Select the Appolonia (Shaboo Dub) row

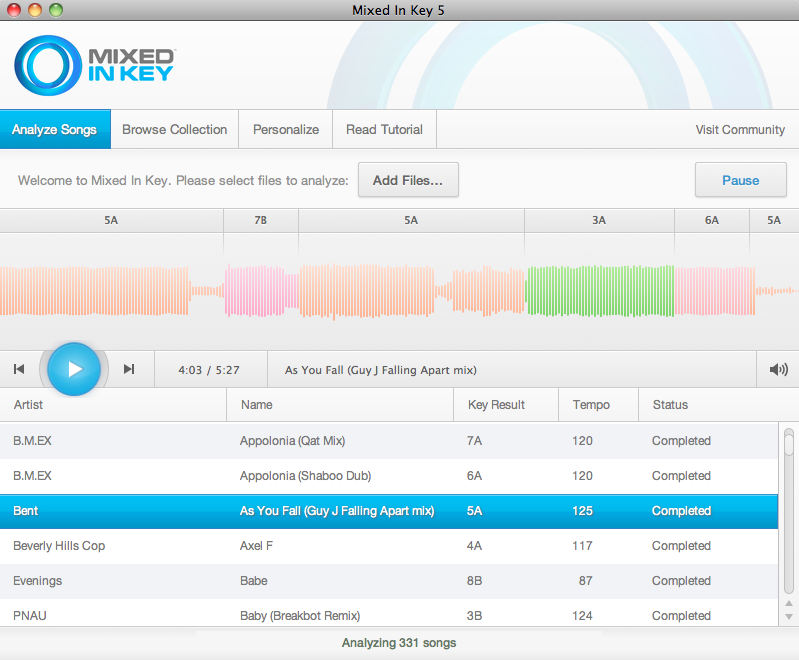(389, 476)
